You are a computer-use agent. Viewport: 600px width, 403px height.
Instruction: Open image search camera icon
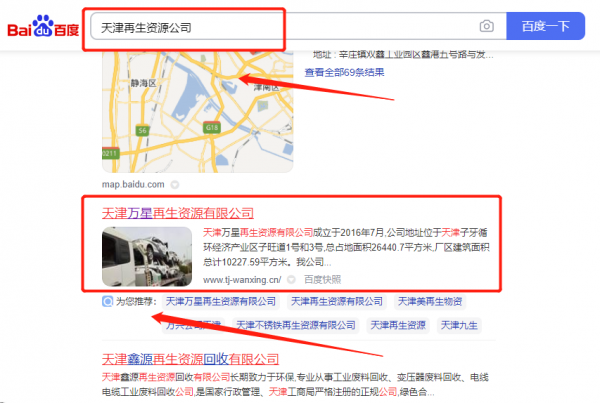pos(486,26)
